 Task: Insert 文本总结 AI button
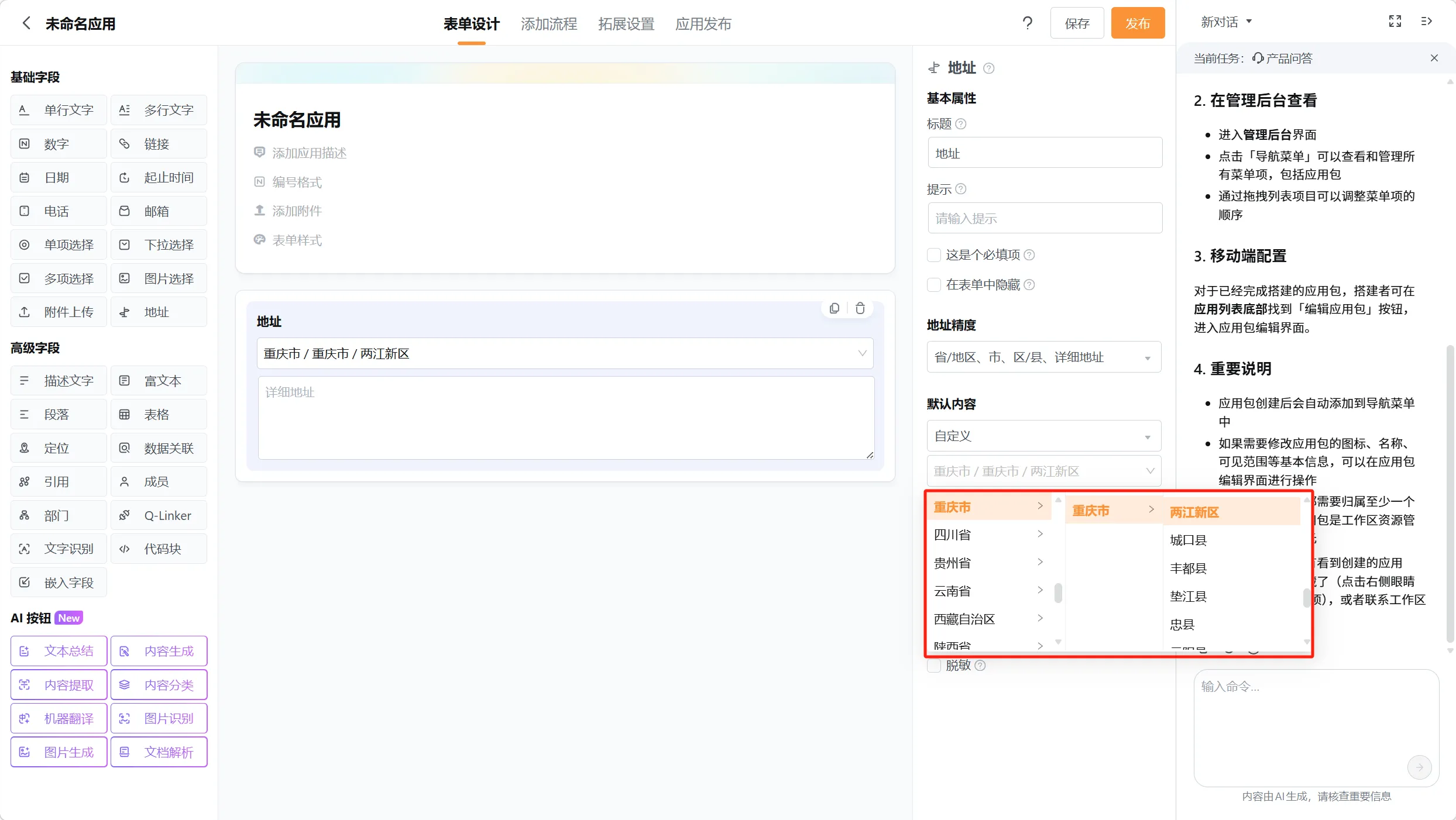[59, 651]
